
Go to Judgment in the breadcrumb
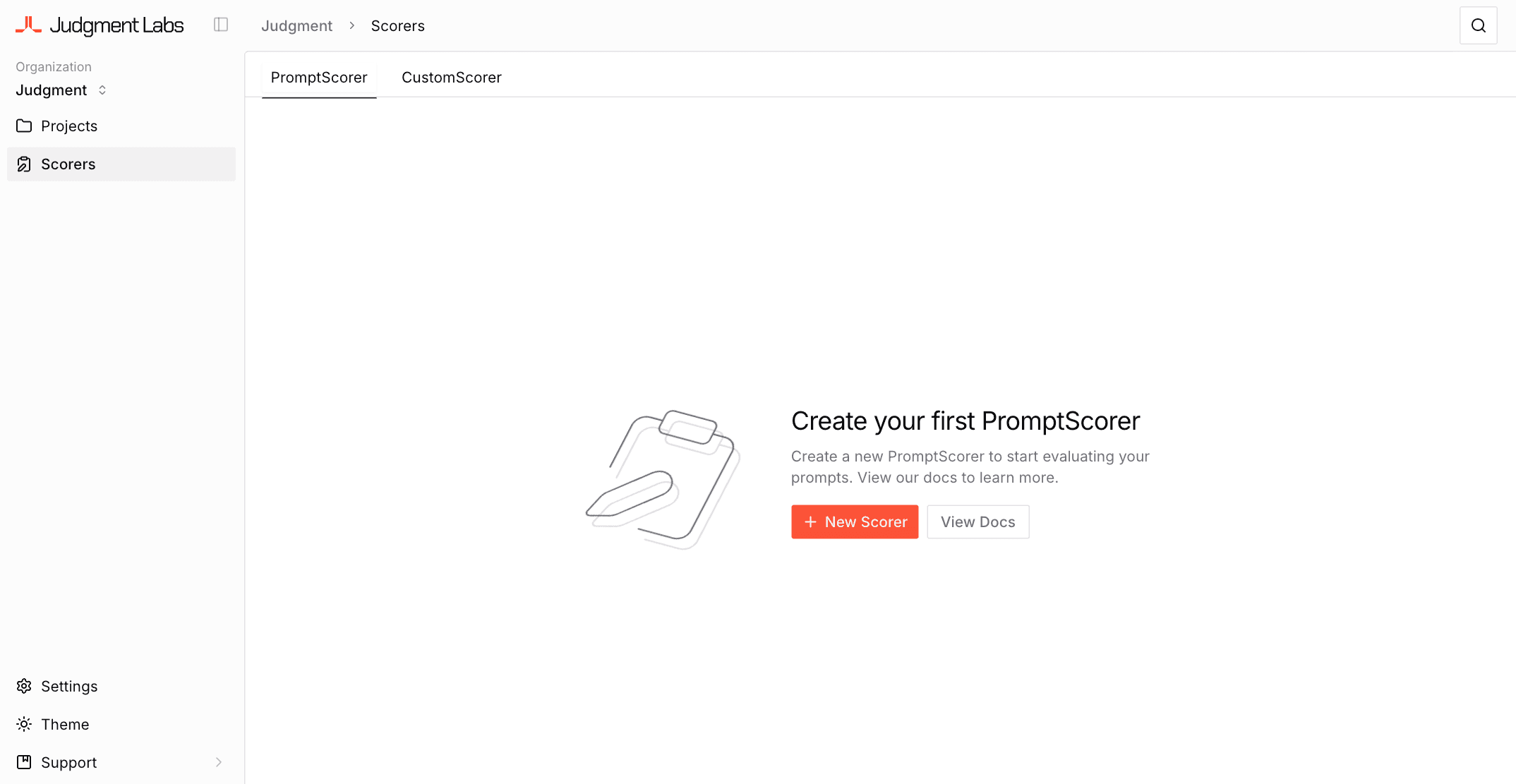point(296,26)
